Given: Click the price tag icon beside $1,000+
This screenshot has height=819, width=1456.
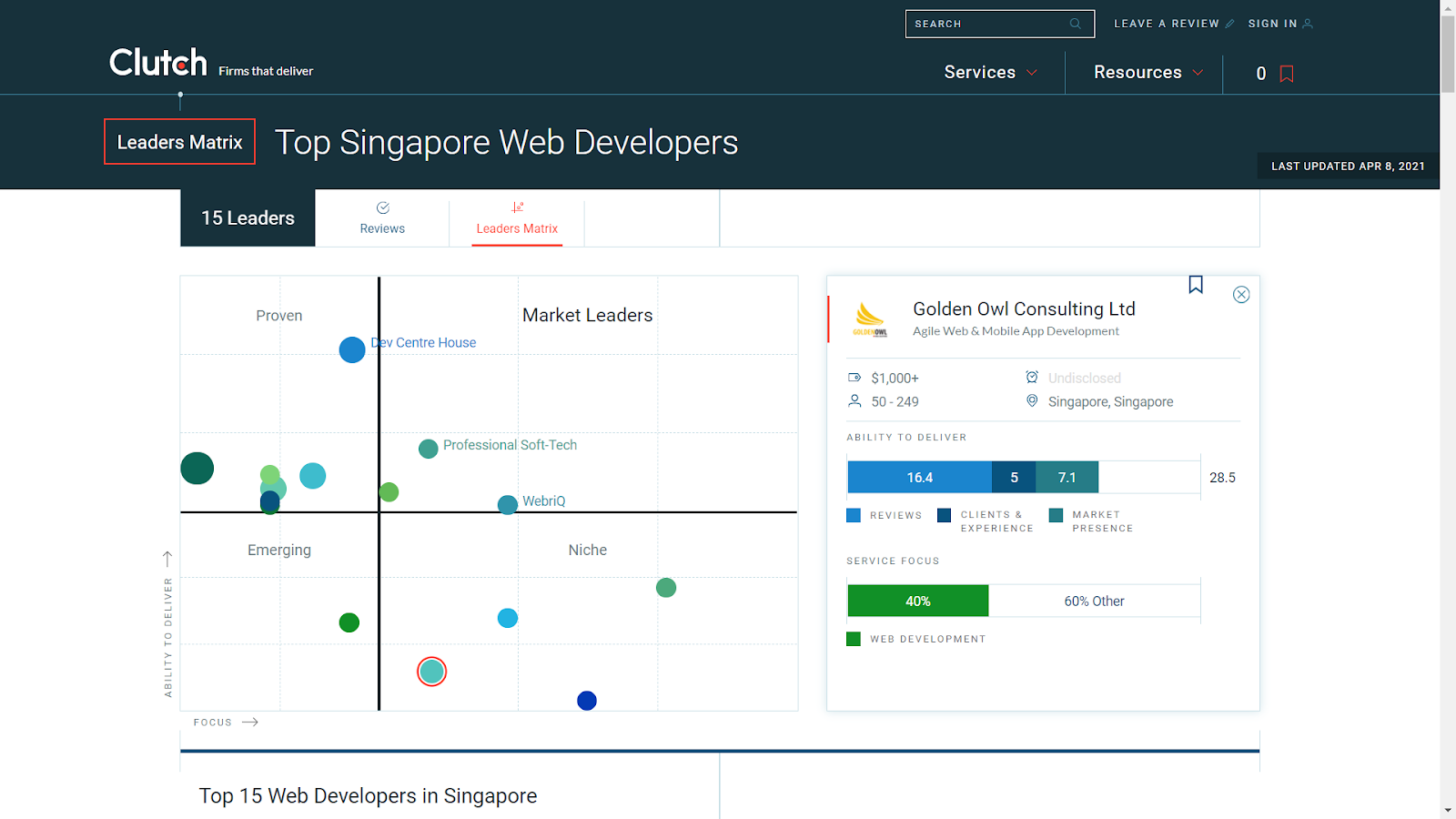Looking at the screenshot, I should coord(854,378).
